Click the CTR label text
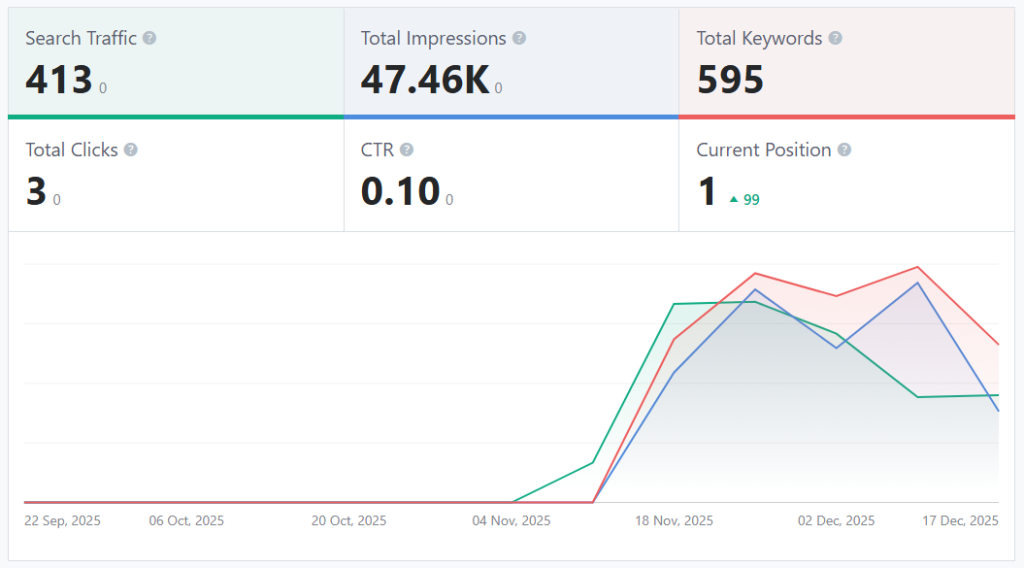 (x=377, y=150)
